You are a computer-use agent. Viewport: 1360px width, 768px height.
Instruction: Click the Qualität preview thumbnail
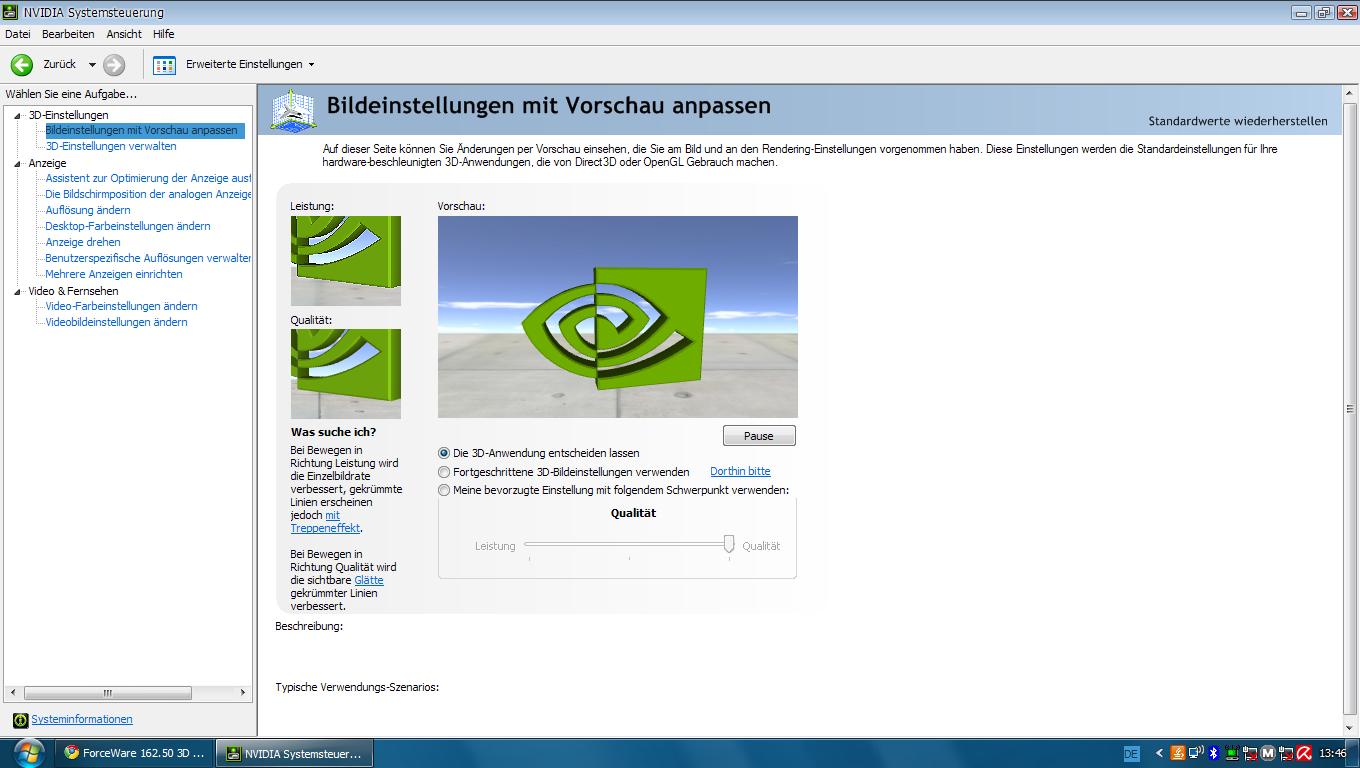click(346, 374)
